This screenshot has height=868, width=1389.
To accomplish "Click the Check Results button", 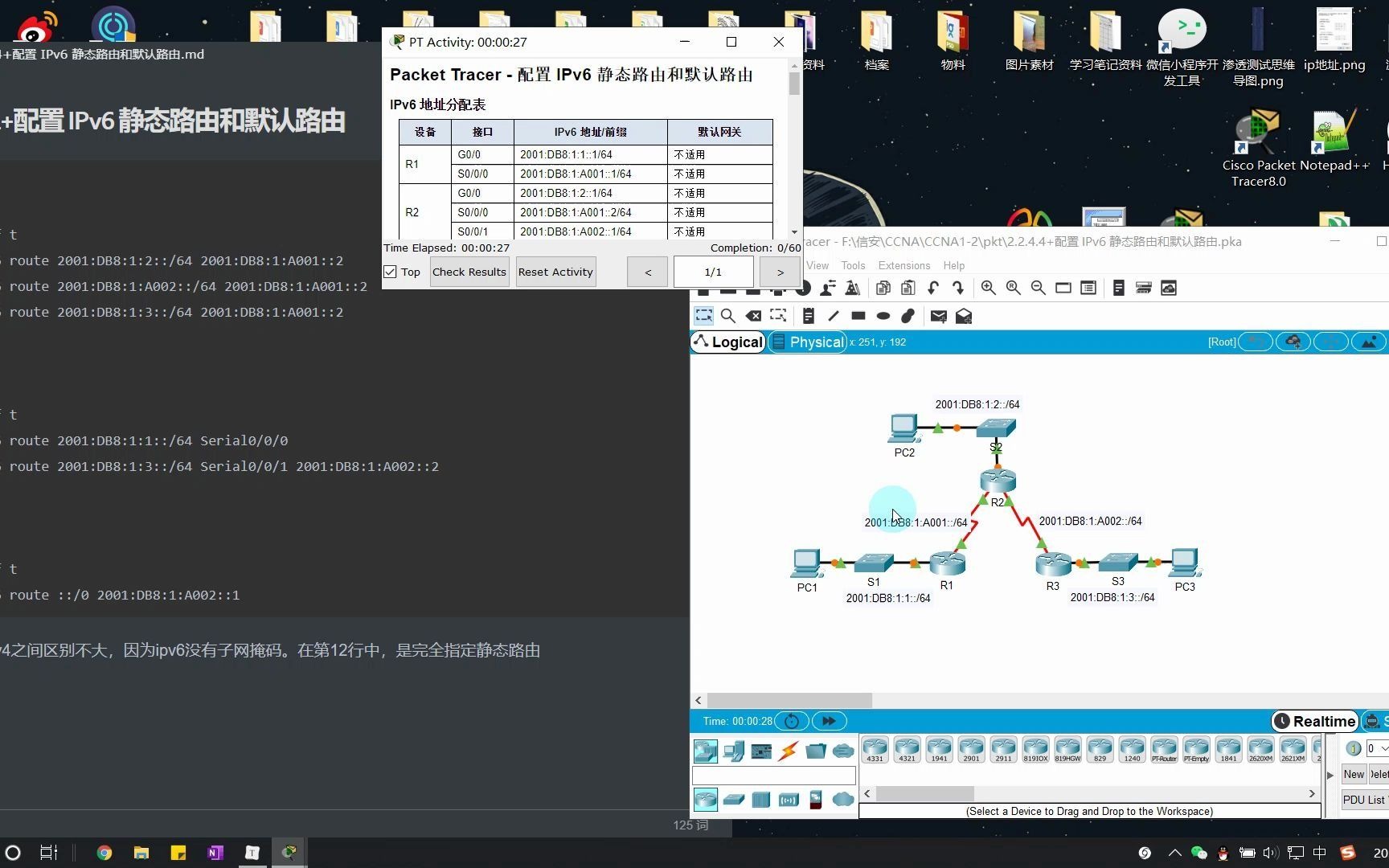I will click(469, 272).
